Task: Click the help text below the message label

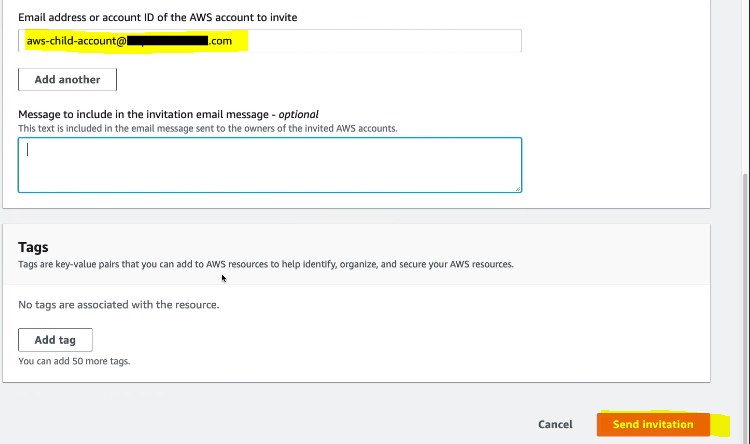Action: click(x=207, y=128)
